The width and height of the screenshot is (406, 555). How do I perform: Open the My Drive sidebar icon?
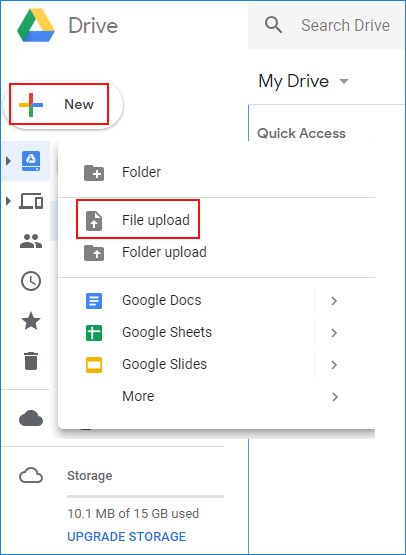coord(31,161)
